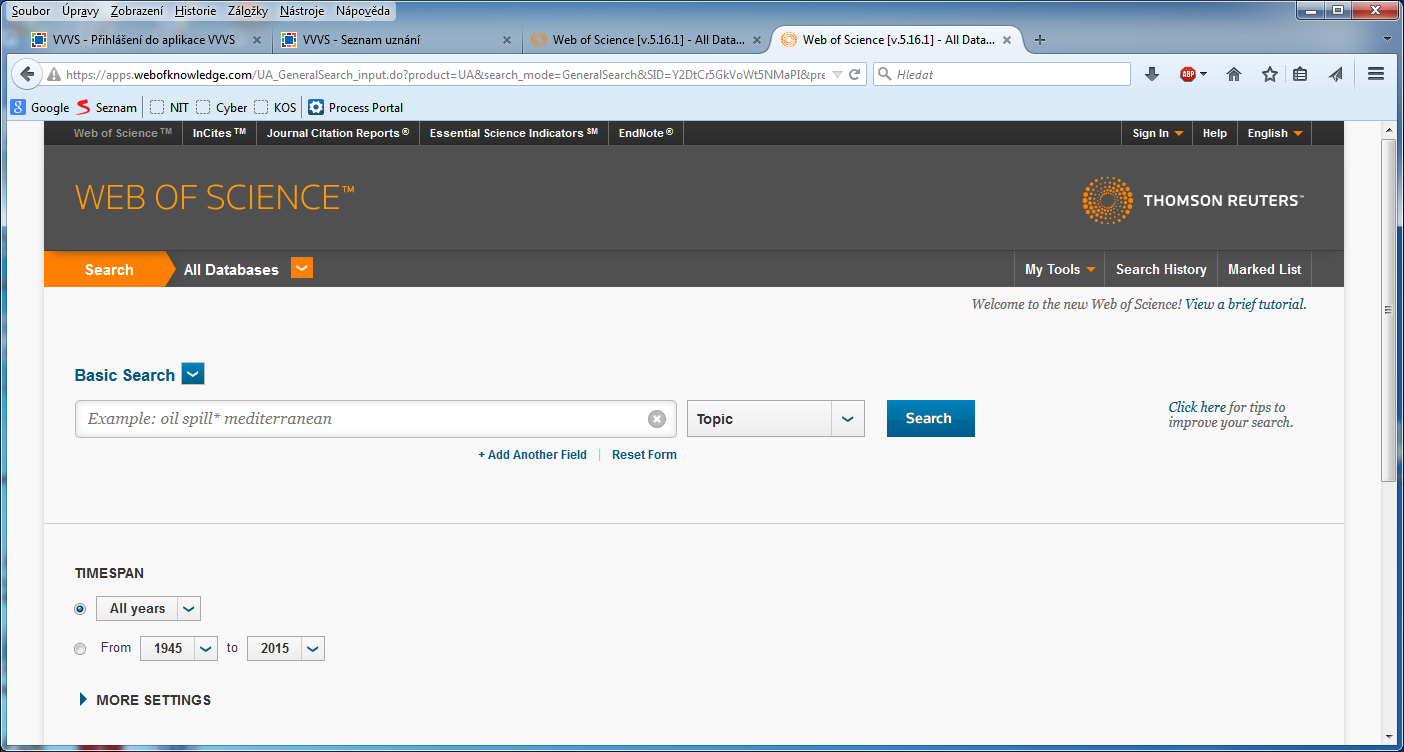Reload the page with refresh icon
This screenshot has height=752, width=1404.
coord(854,74)
